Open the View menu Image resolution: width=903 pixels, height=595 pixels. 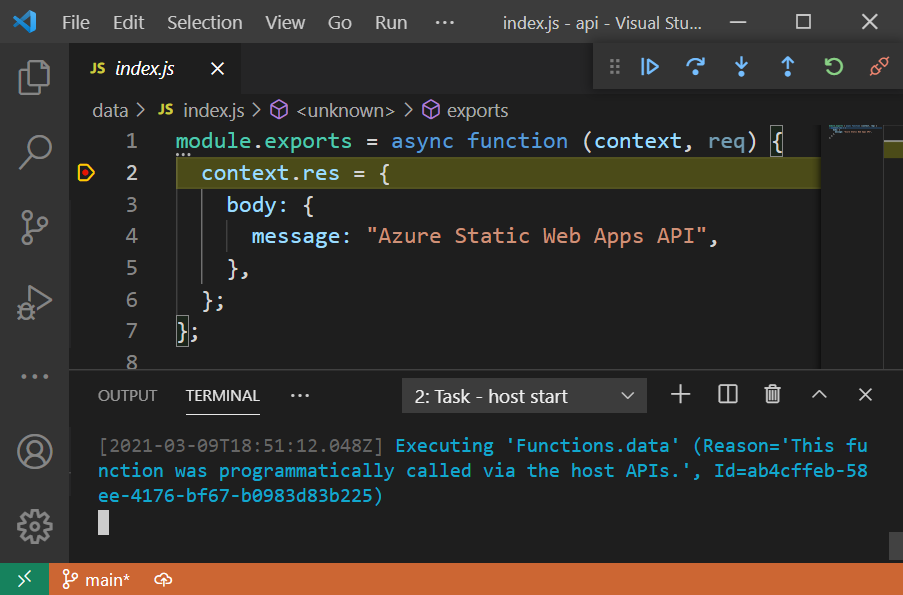tap(284, 22)
